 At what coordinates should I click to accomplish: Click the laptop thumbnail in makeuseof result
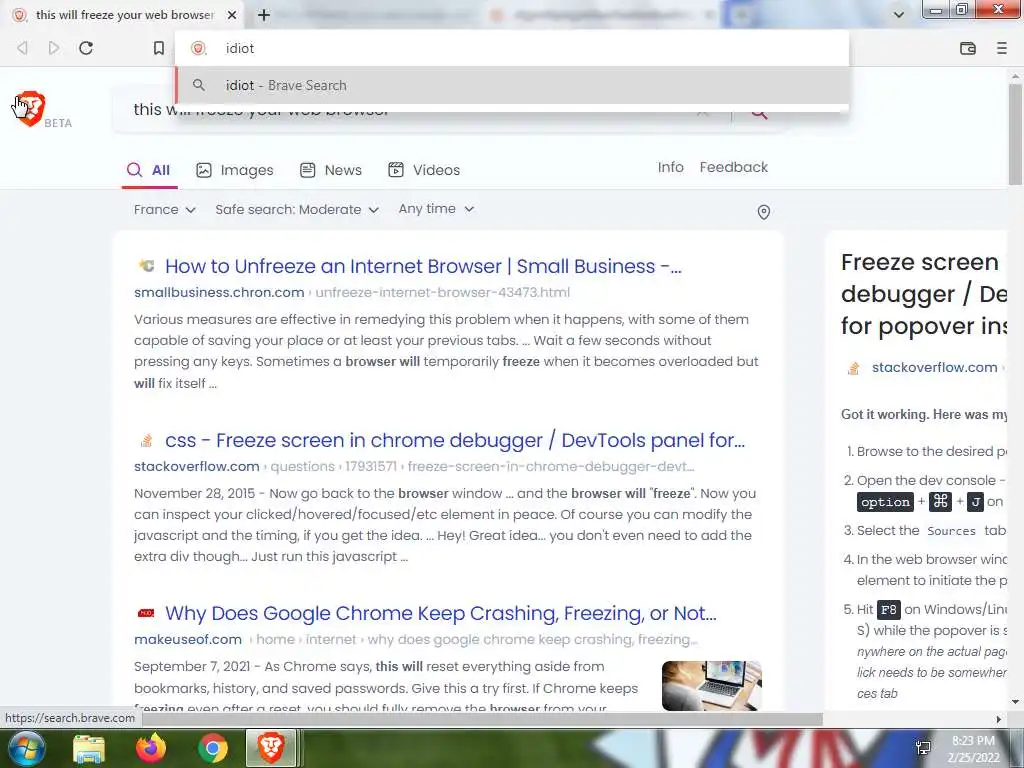712,686
